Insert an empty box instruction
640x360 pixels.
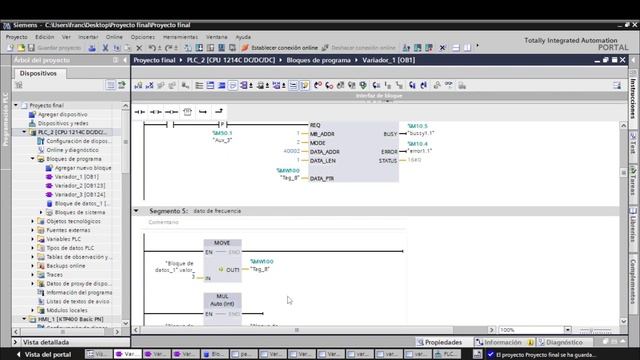coord(187,112)
